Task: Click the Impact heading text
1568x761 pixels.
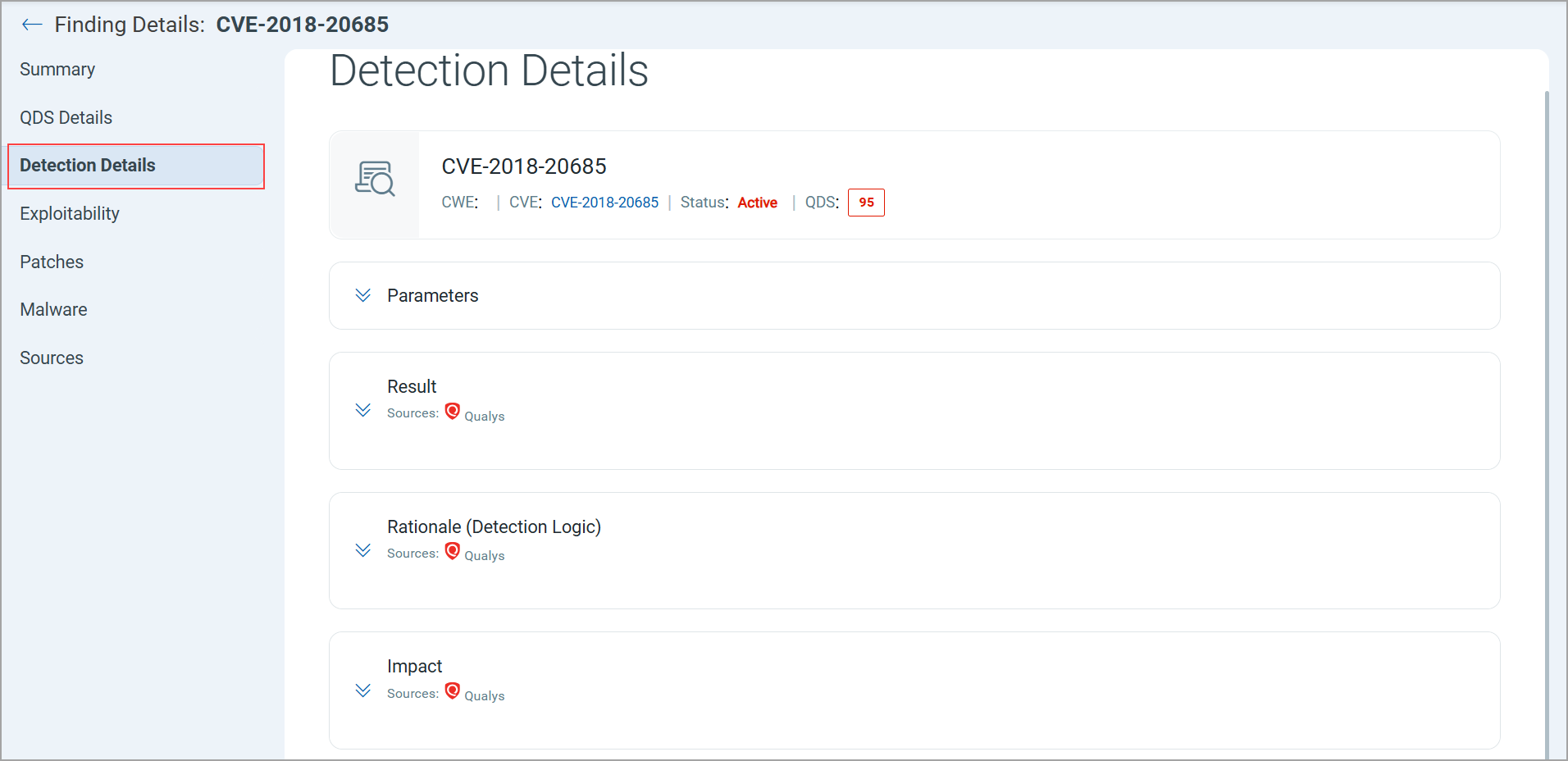Action: tap(414, 666)
